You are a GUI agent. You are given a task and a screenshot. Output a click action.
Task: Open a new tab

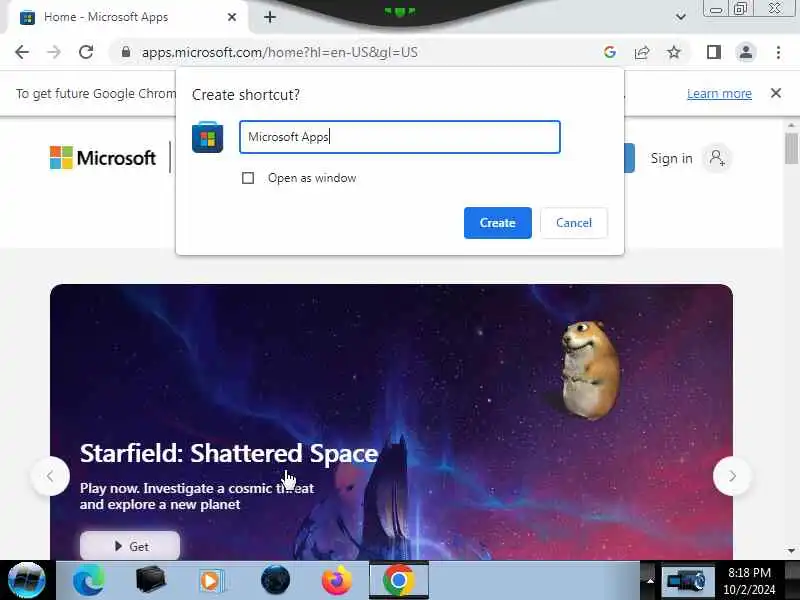click(x=270, y=17)
